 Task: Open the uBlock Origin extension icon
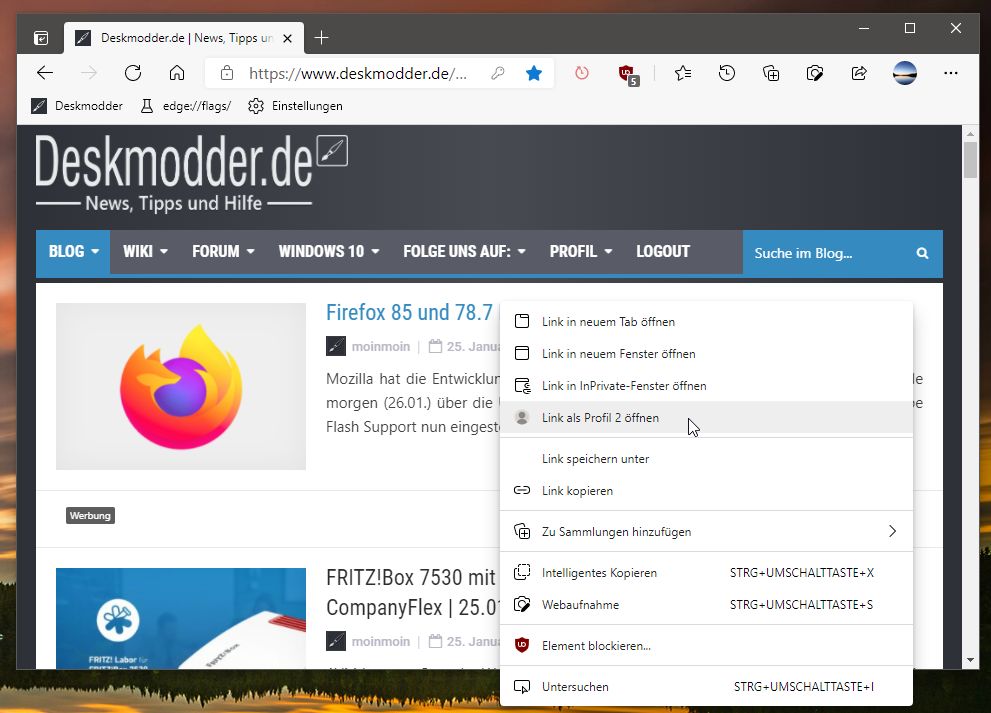coord(628,75)
